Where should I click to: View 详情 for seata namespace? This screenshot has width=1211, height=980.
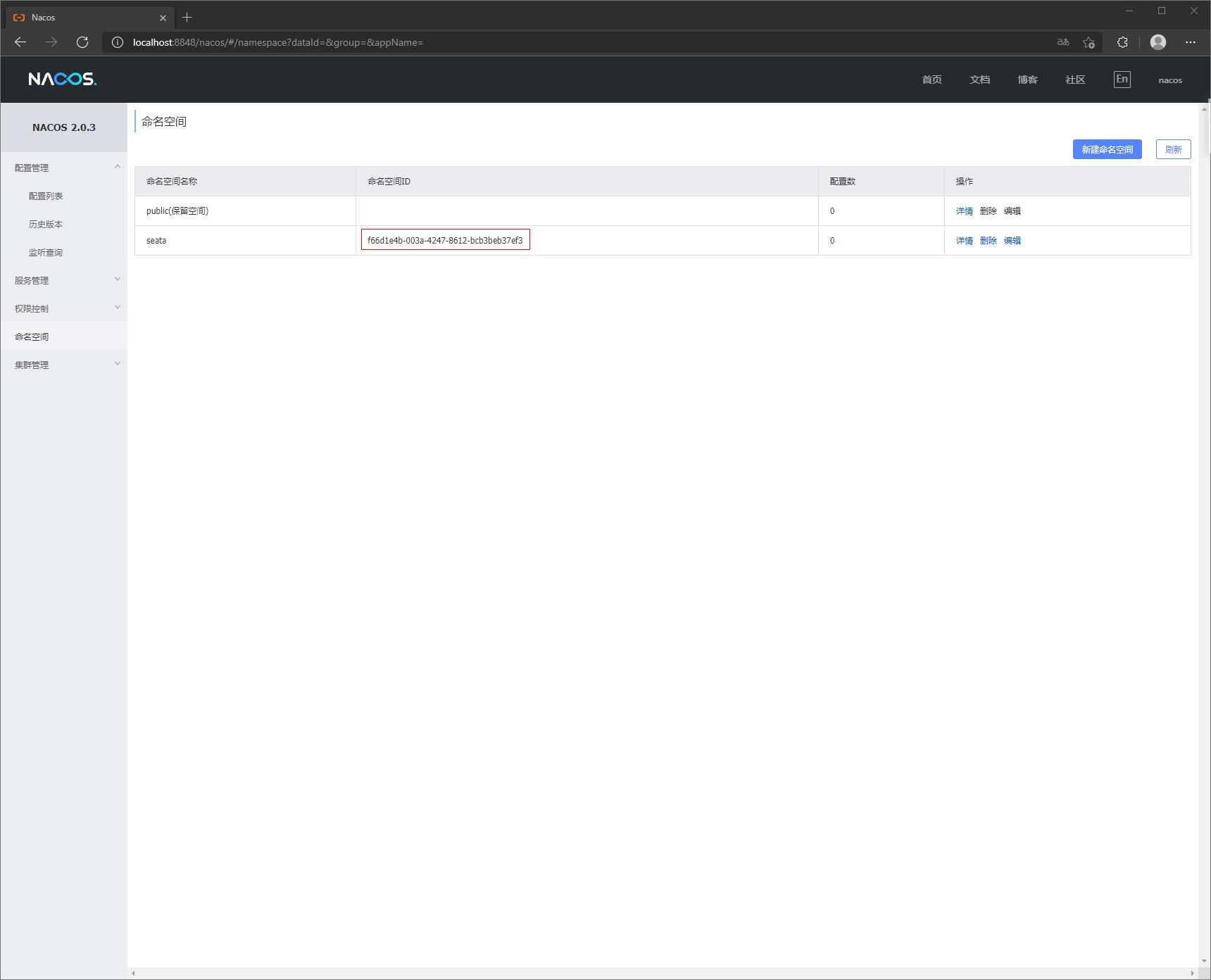tap(965, 241)
